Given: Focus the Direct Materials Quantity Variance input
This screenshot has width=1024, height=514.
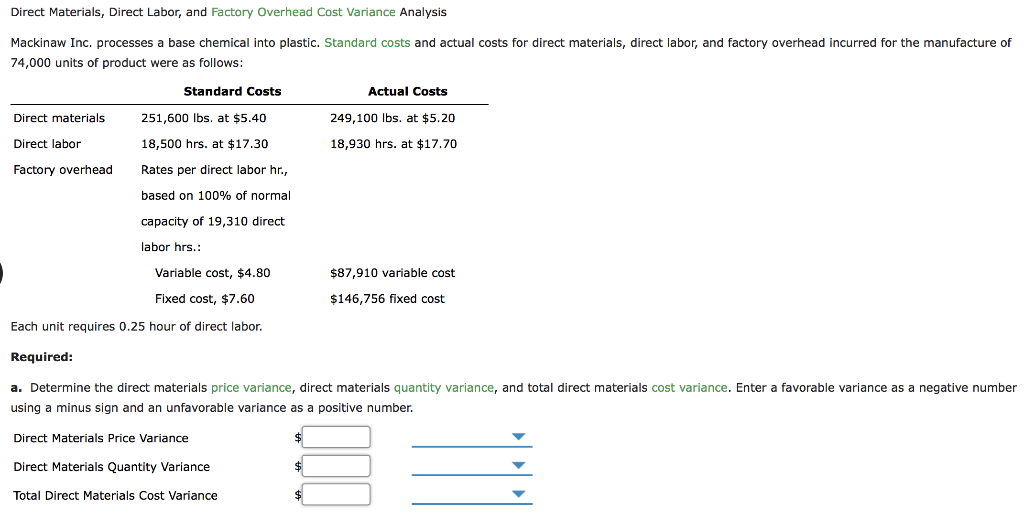Looking at the screenshot, I should click(x=336, y=466).
